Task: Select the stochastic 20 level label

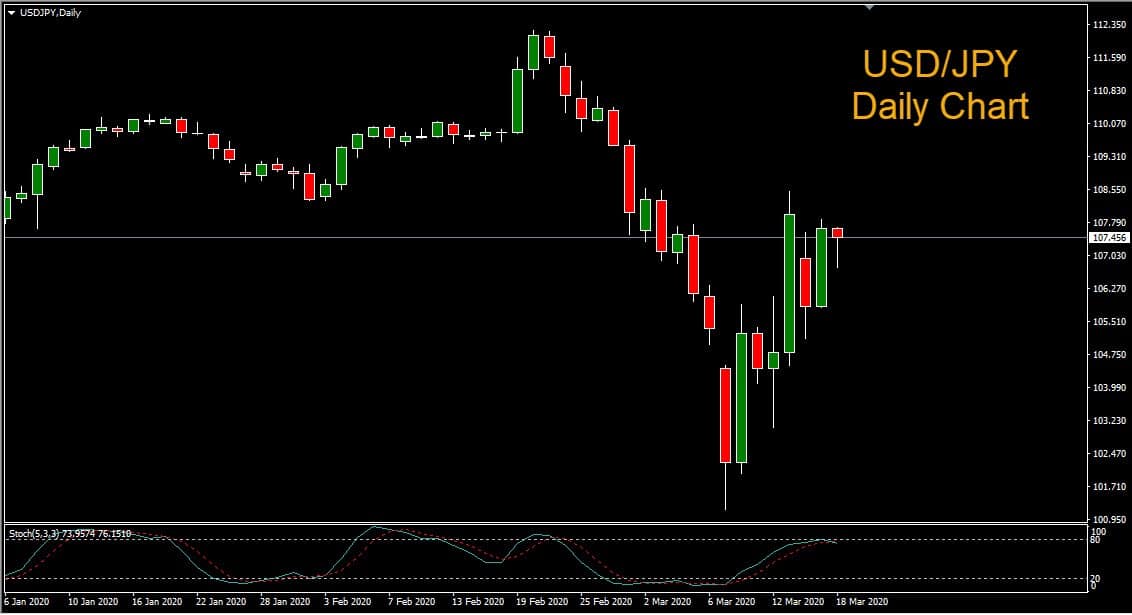Action: click(x=1095, y=578)
